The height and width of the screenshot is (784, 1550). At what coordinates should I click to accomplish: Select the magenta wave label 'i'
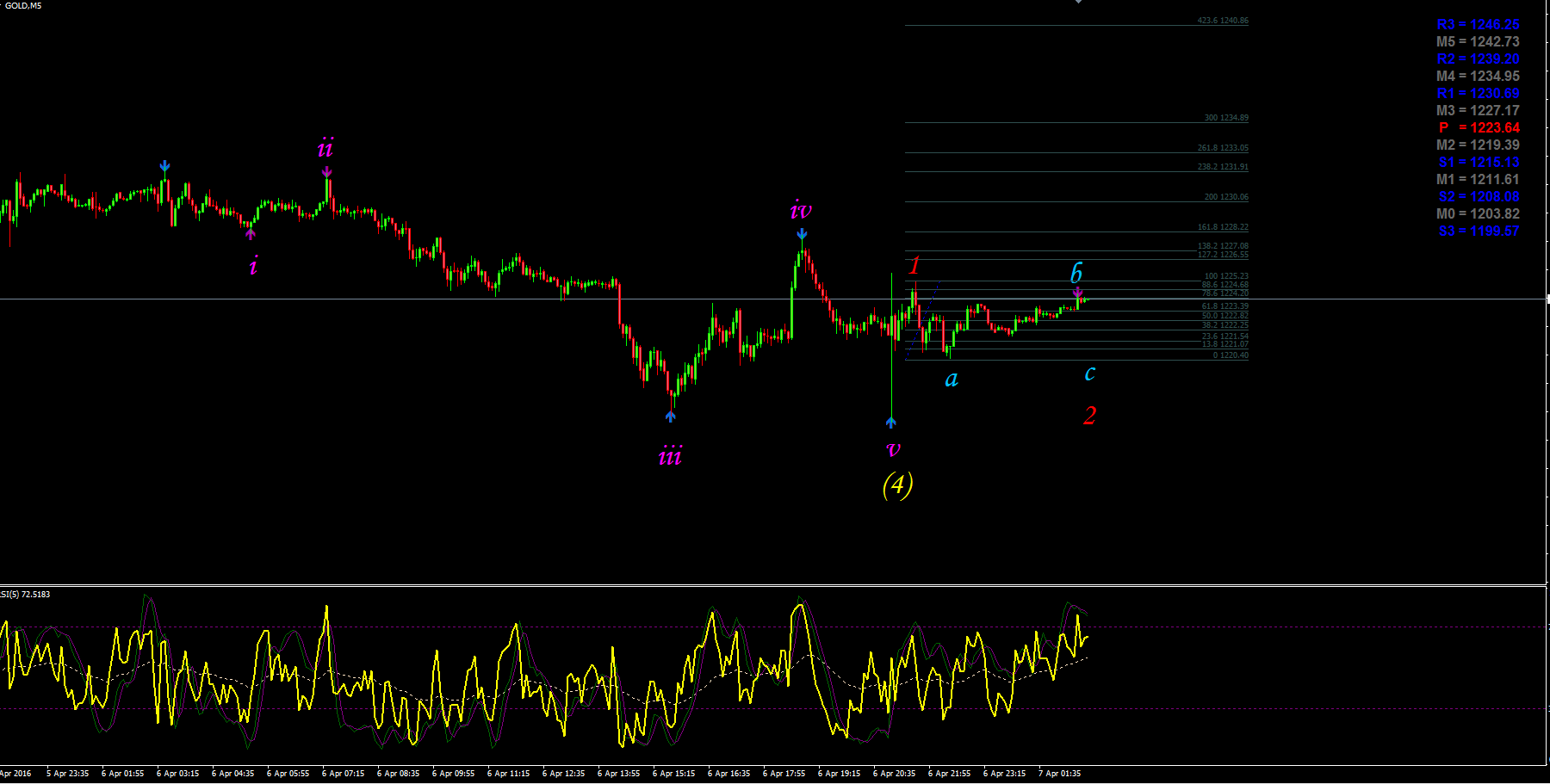click(x=253, y=266)
